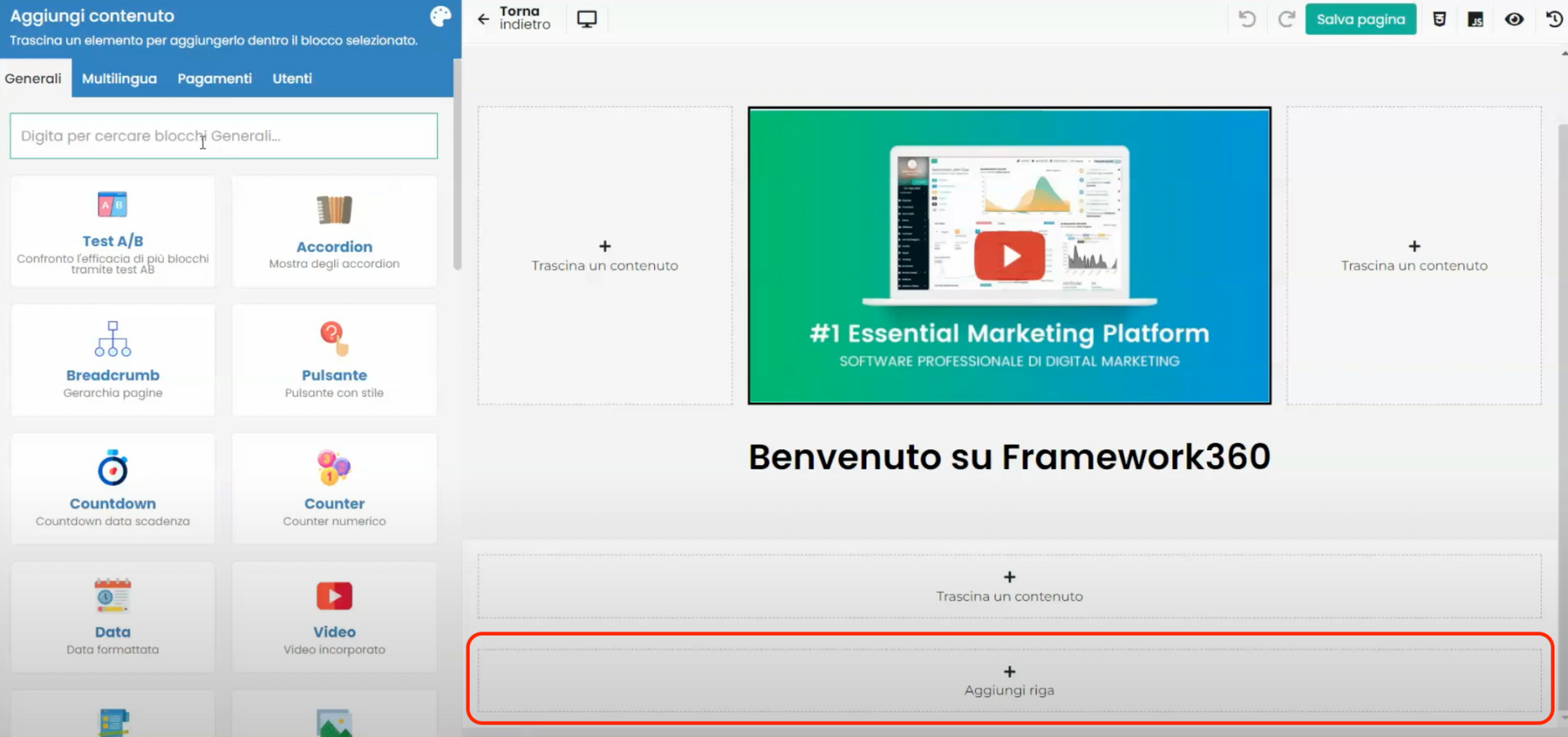Undo the last change
The height and width of the screenshot is (737, 1568).
click(1247, 19)
